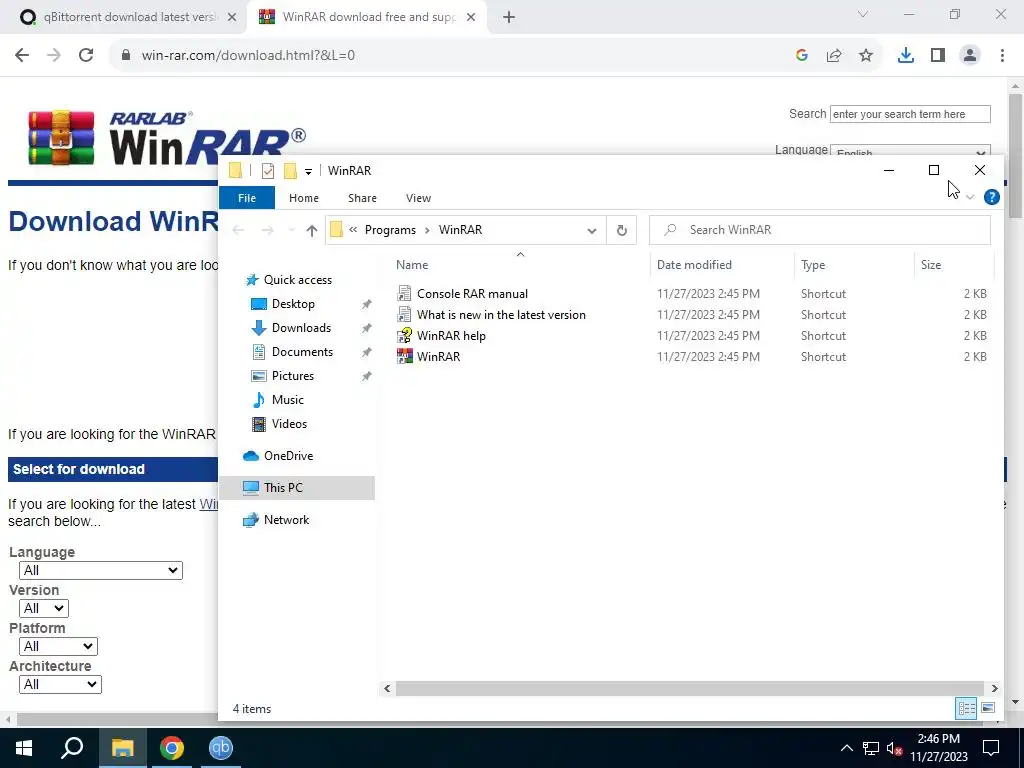This screenshot has width=1024, height=768.
Task: Expand the Explorer ribbon chevron
Action: [970, 197]
